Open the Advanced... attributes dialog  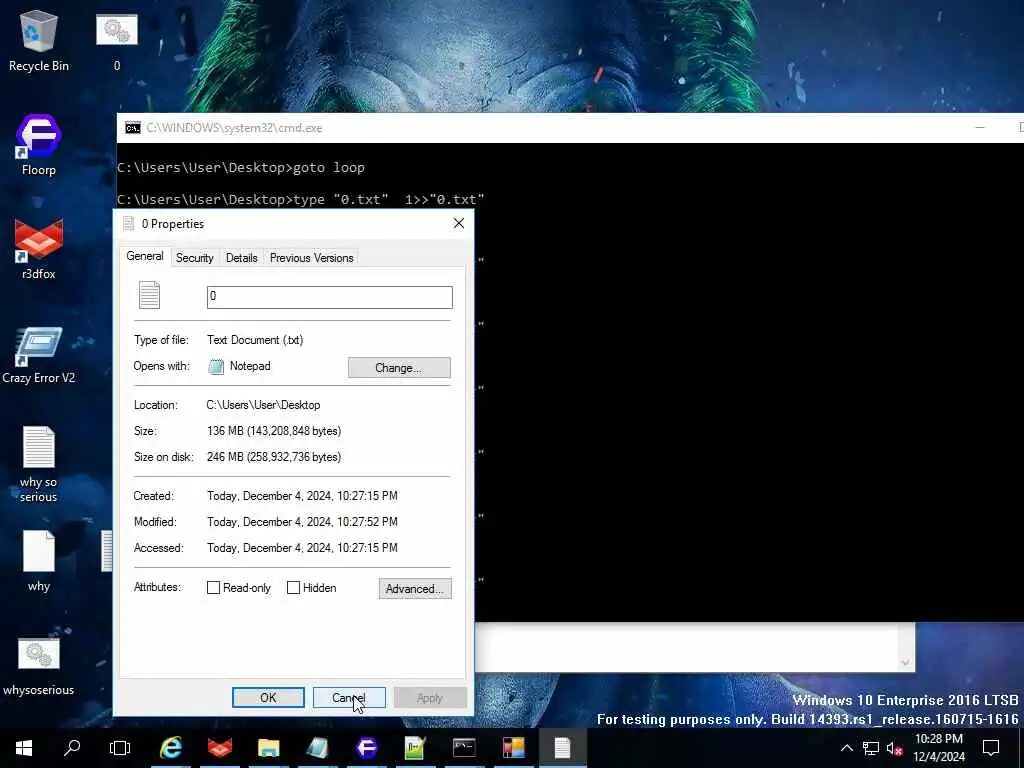[x=415, y=588]
